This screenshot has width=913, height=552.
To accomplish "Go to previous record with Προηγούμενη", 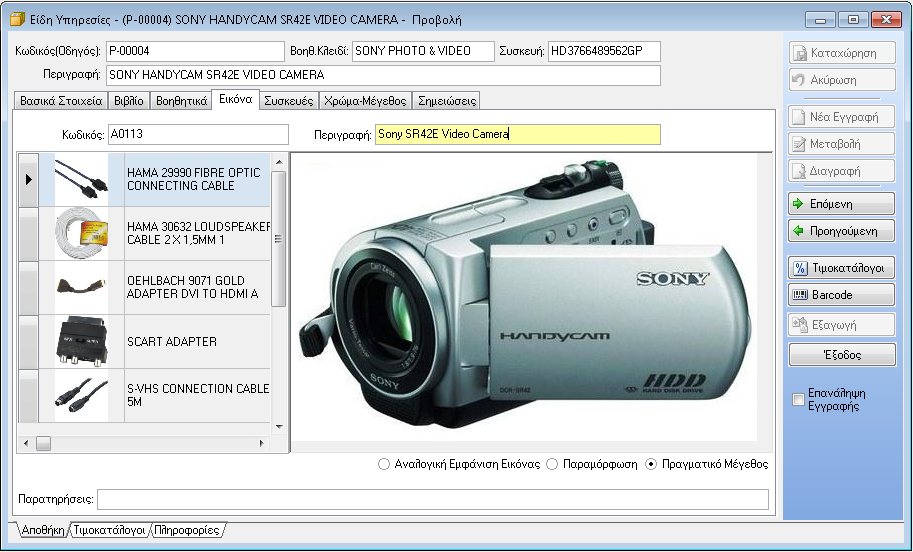I will tap(842, 231).
